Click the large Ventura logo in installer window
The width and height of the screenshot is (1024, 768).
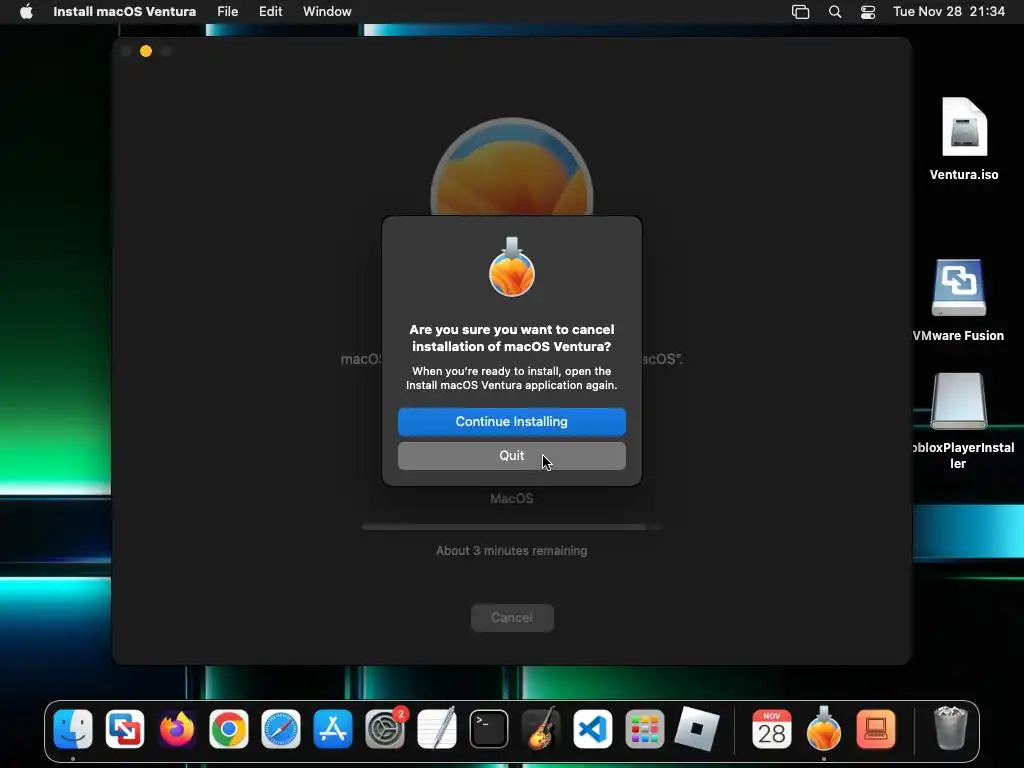tap(512, 167)
